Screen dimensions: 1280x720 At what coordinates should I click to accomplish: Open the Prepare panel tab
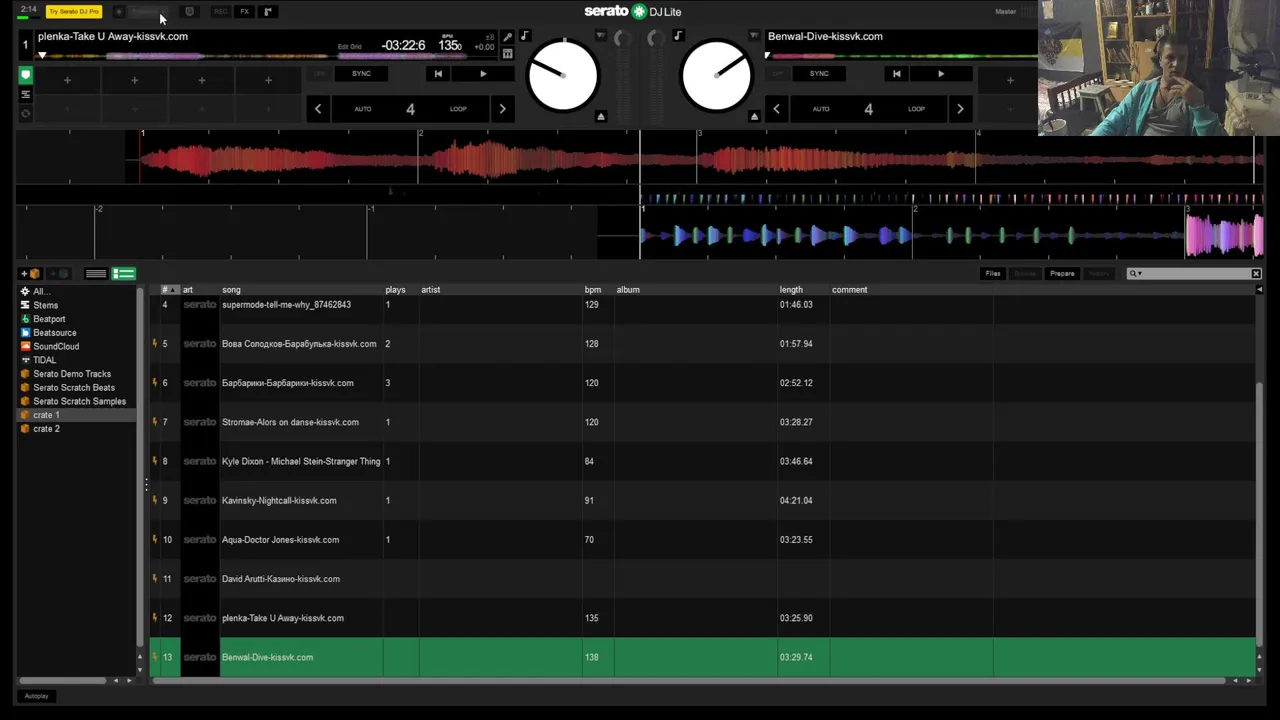1062,273
